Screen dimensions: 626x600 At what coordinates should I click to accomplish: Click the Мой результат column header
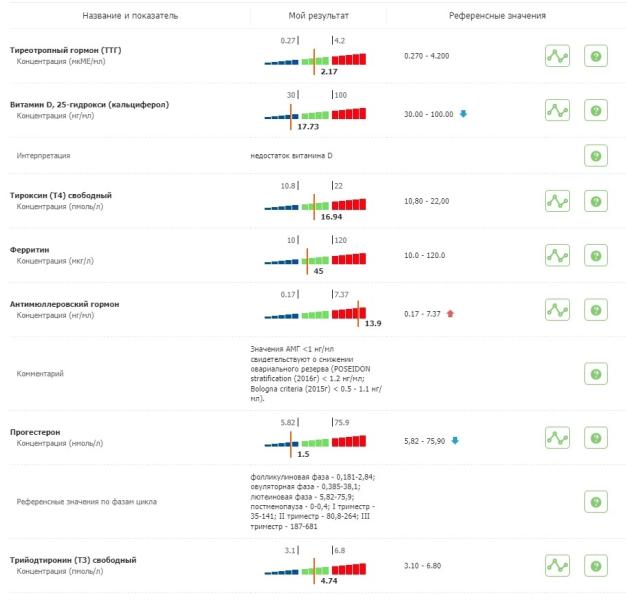pos(314,16)
